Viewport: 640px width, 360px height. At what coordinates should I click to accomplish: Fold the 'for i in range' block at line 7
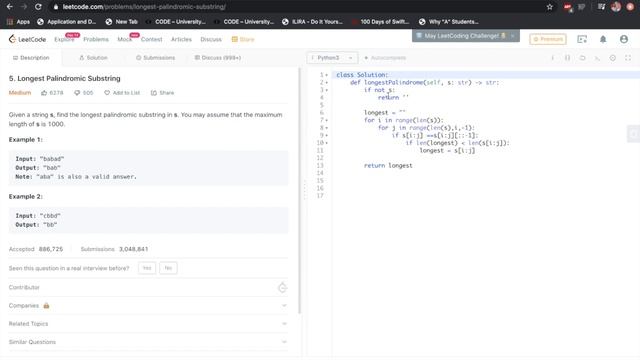click(x=327, y=120)
